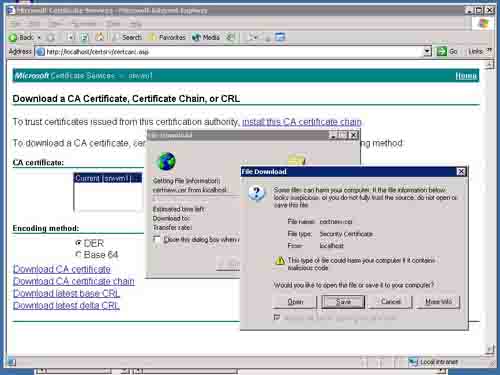Select the Base 64 encoding radio button
Image resolution: width=500 pixels, height=375 pixels.
(78, 254)
